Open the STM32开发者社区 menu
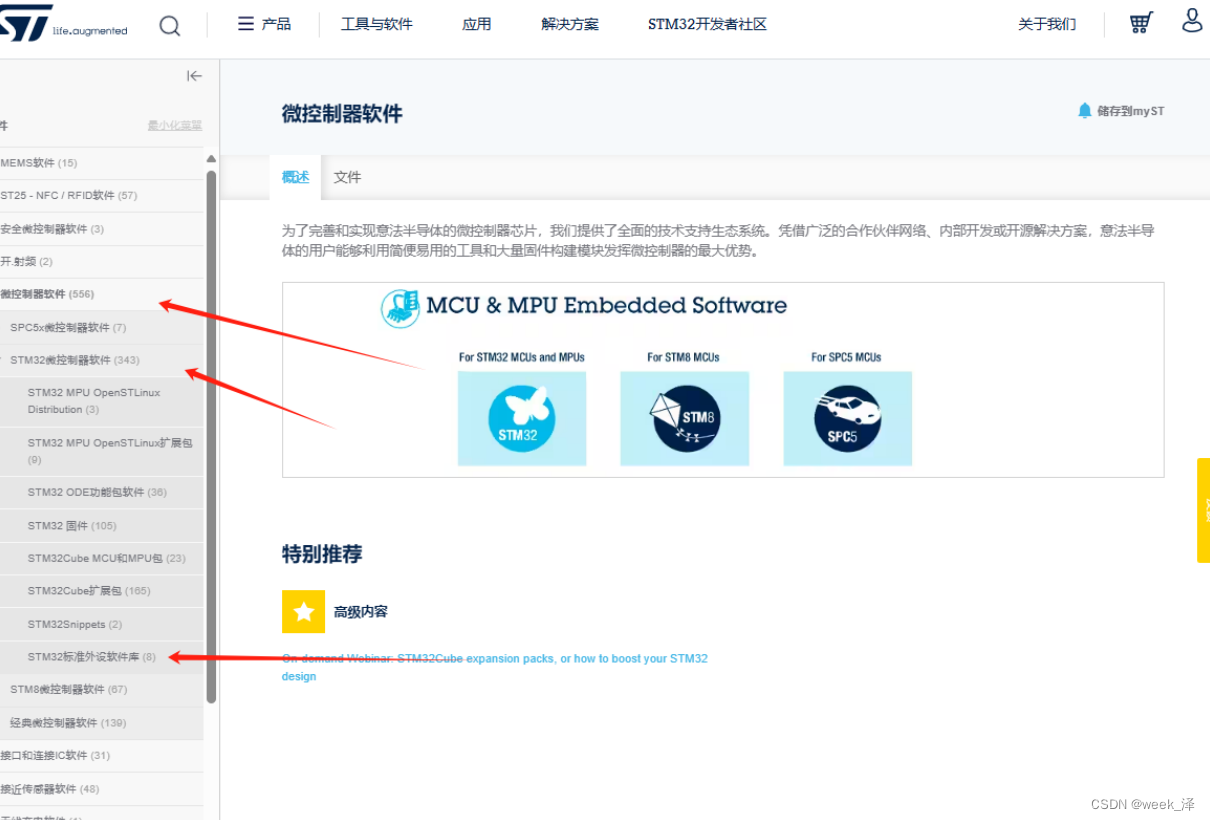Screen dimensions: 1210x820 pyautogui.click(x=707, y=24)
